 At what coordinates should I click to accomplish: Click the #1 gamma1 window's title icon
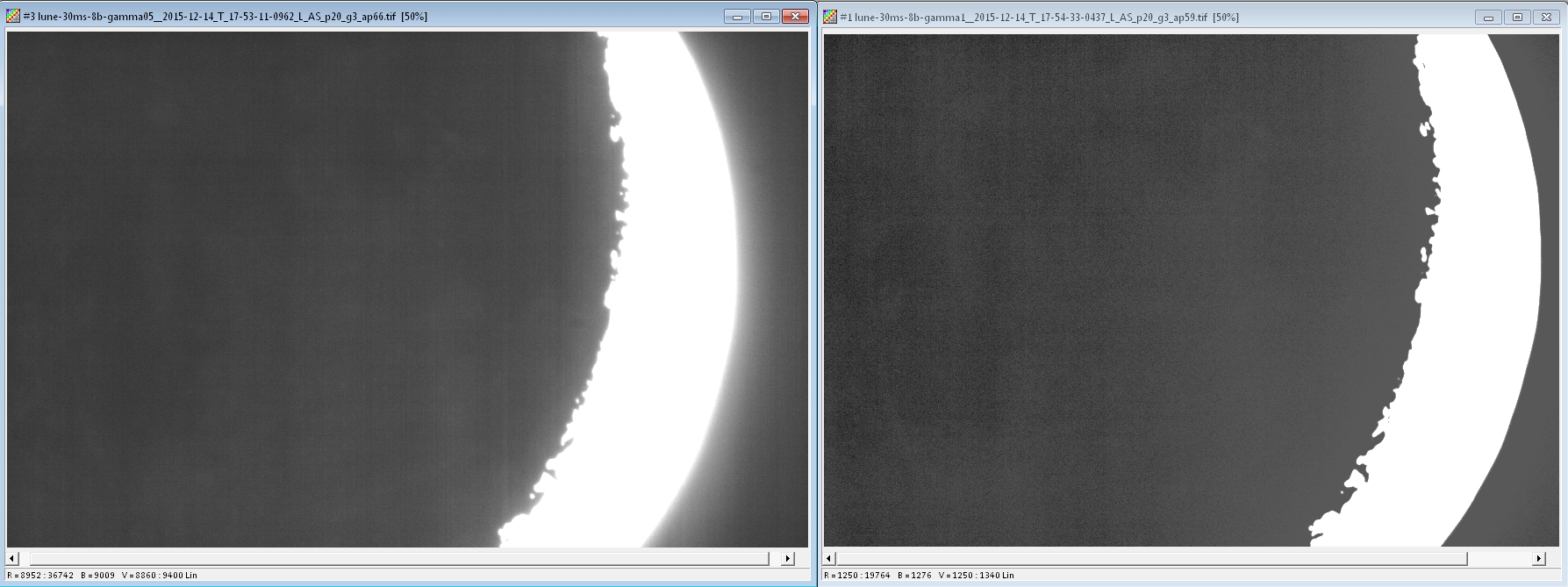(830, 18)
